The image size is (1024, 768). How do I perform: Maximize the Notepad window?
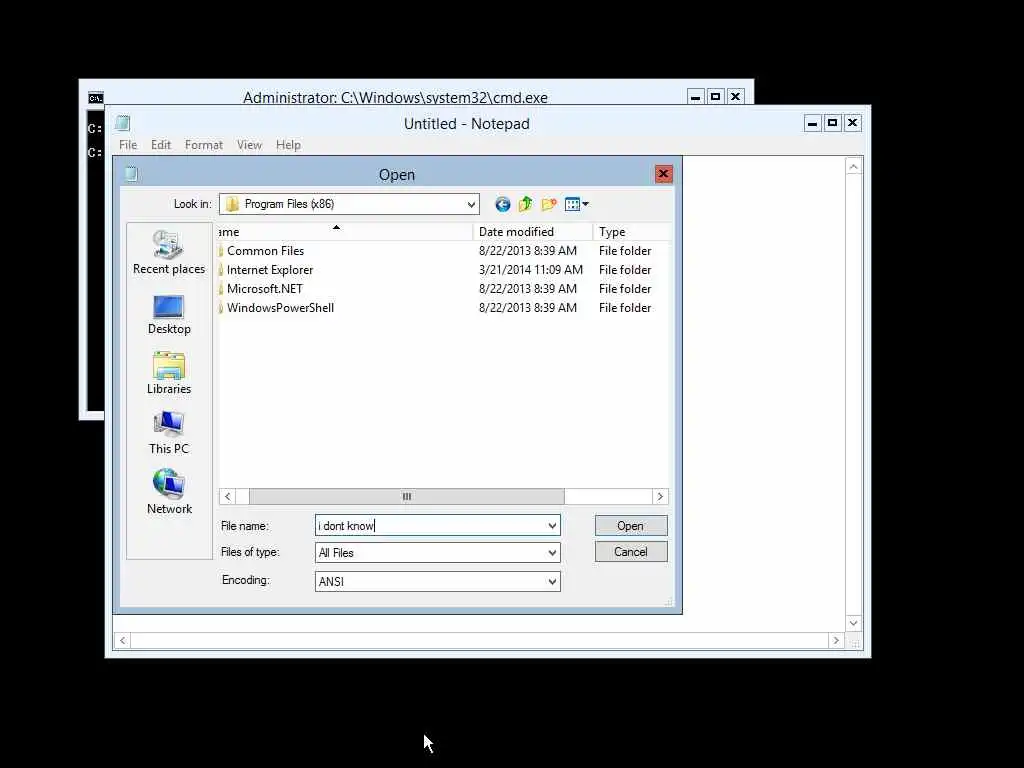(x=833, y=123)
